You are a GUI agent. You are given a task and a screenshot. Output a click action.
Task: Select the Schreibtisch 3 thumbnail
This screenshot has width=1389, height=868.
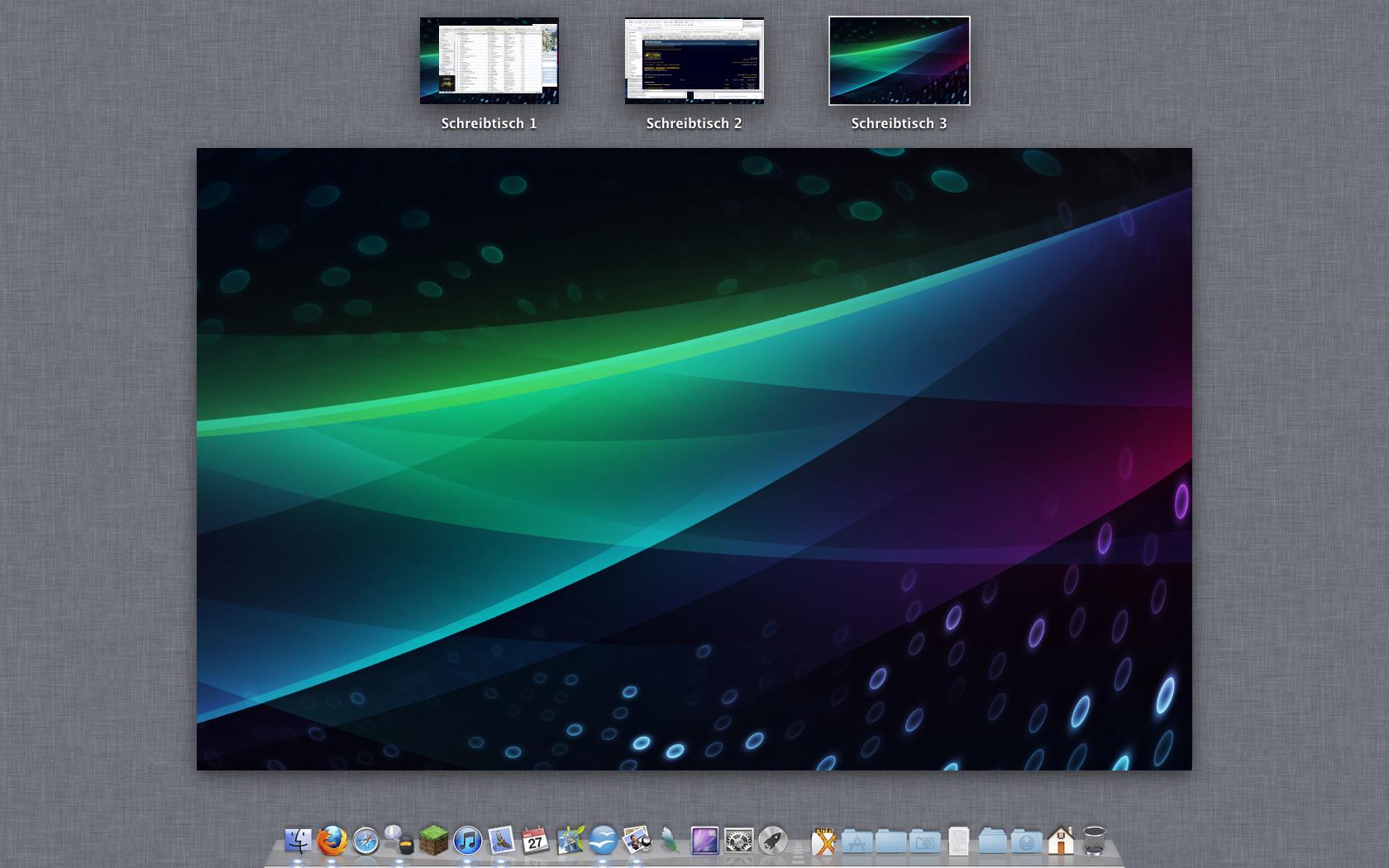900,61
